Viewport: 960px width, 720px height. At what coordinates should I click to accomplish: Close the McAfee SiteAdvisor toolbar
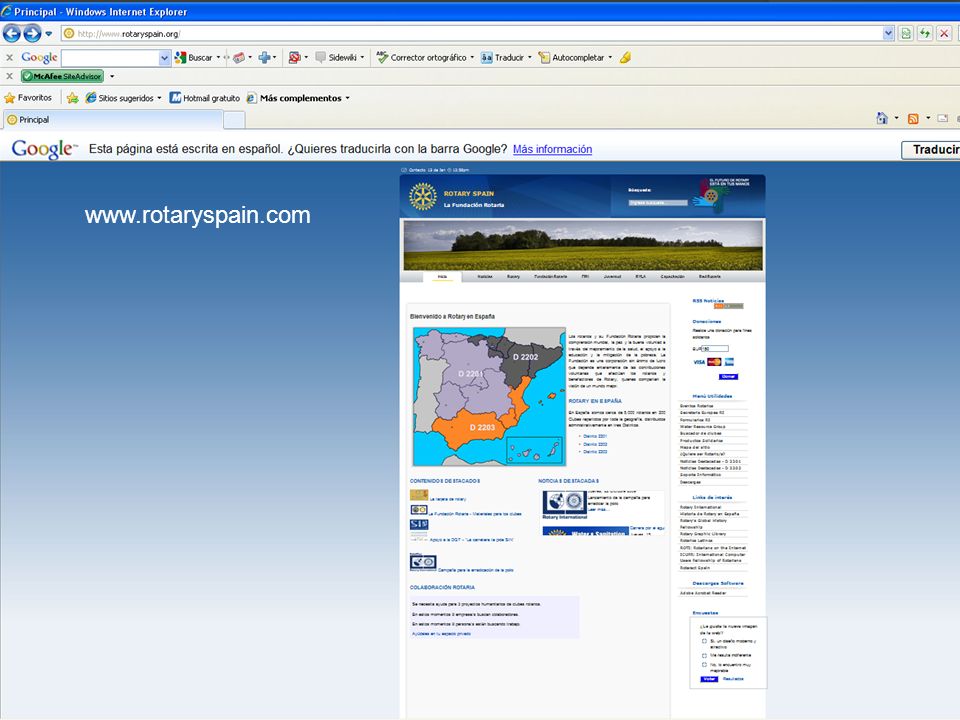[x=9, y=77]
